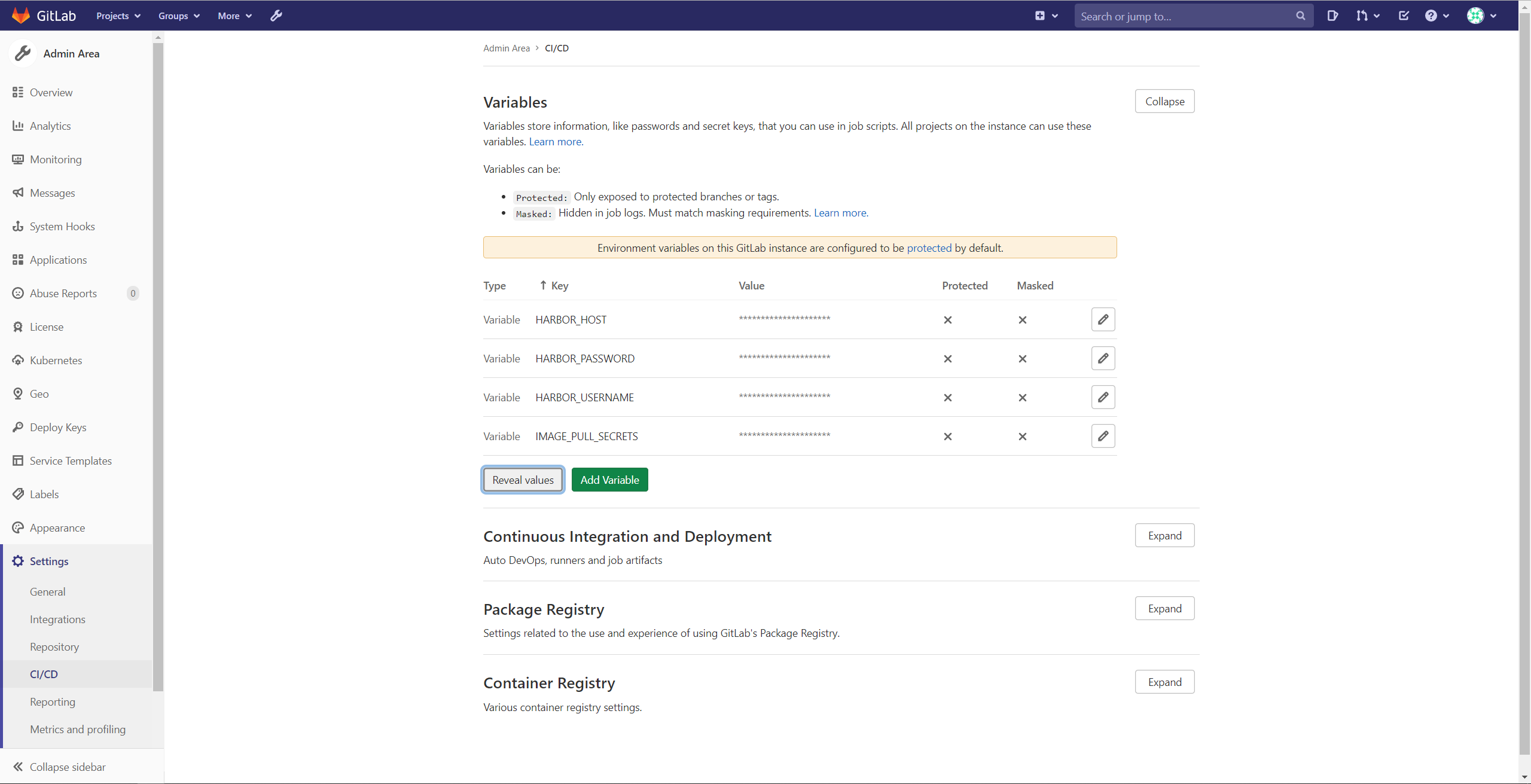The image size is (1531, 784).
Task: Click the sidebar vertical scrollbar
Action: (158, 359)
